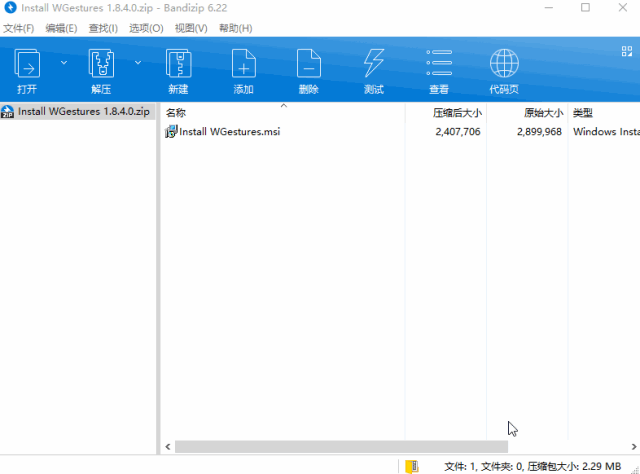Select the Install WGestures.msi file row
This screenshot has width=640, height=474.
pos(400,131)
